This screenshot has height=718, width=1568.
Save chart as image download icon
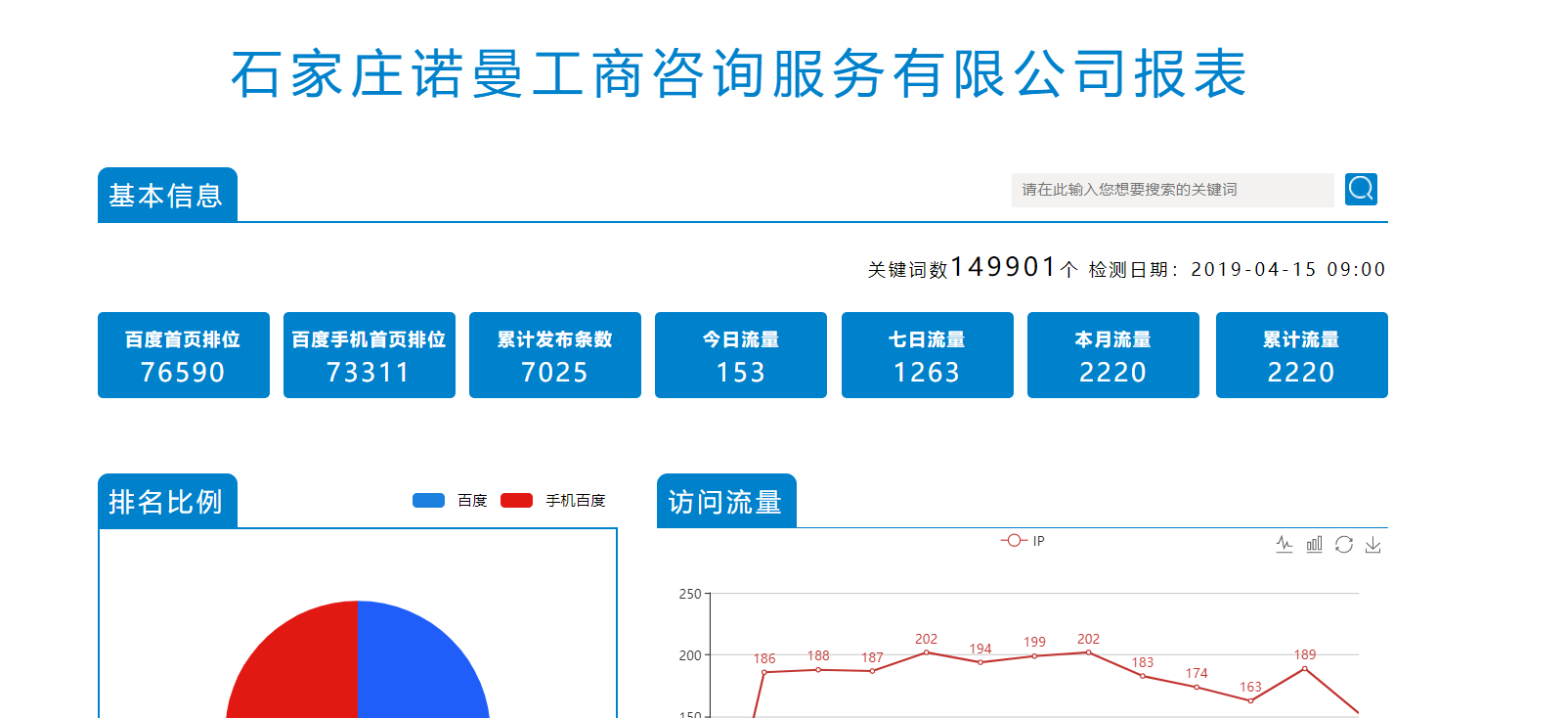pos(1373,544)
